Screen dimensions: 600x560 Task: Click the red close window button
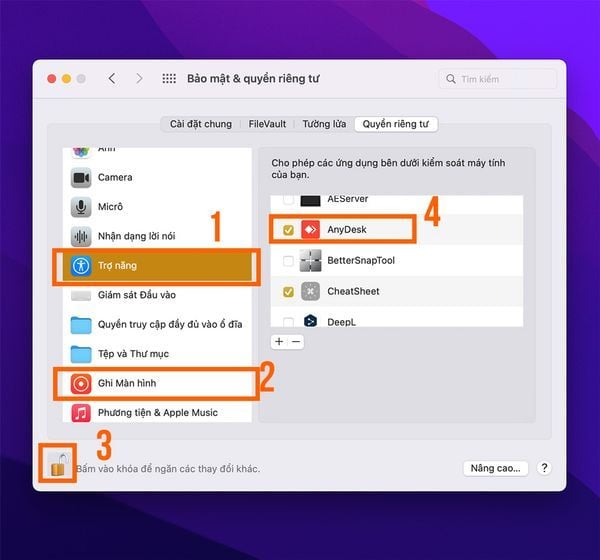click(52, 79)
